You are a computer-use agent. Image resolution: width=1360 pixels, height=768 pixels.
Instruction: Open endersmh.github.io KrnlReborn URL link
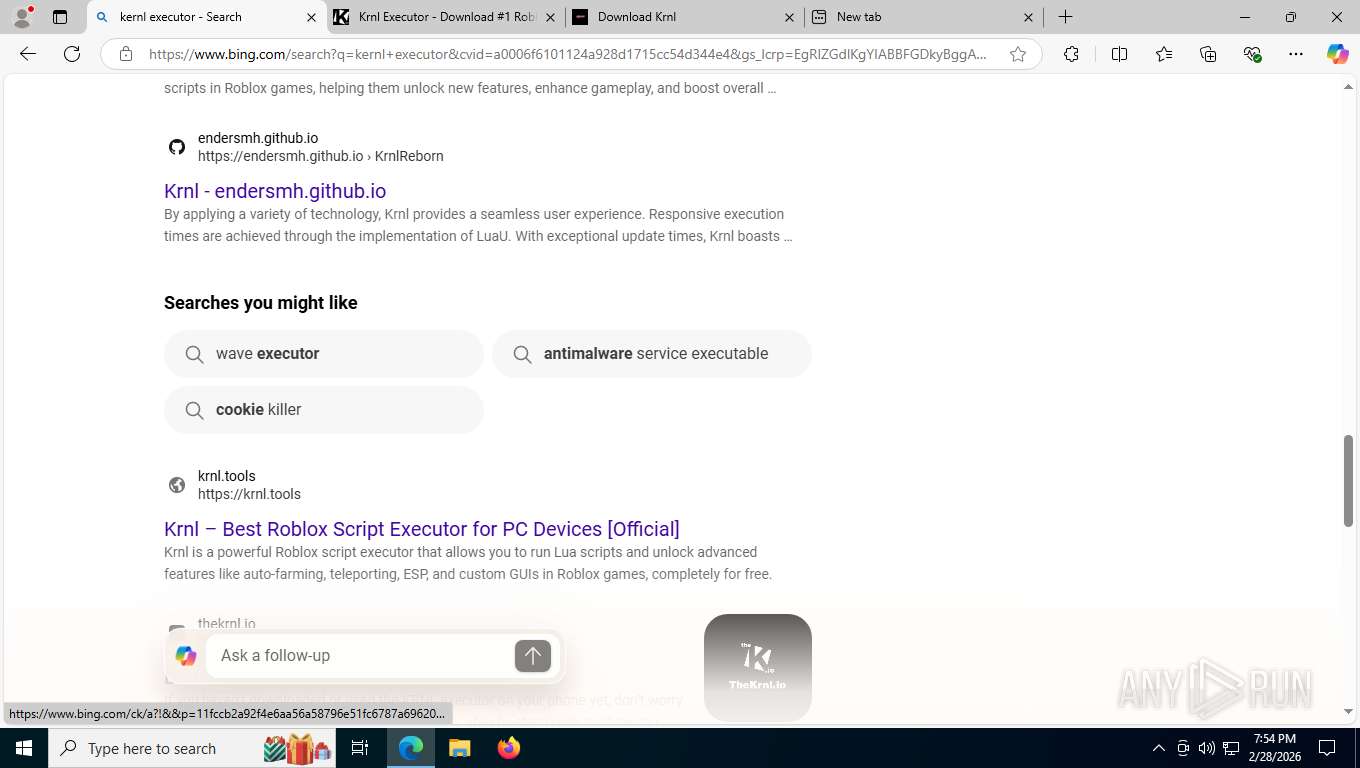coord(321,156)
